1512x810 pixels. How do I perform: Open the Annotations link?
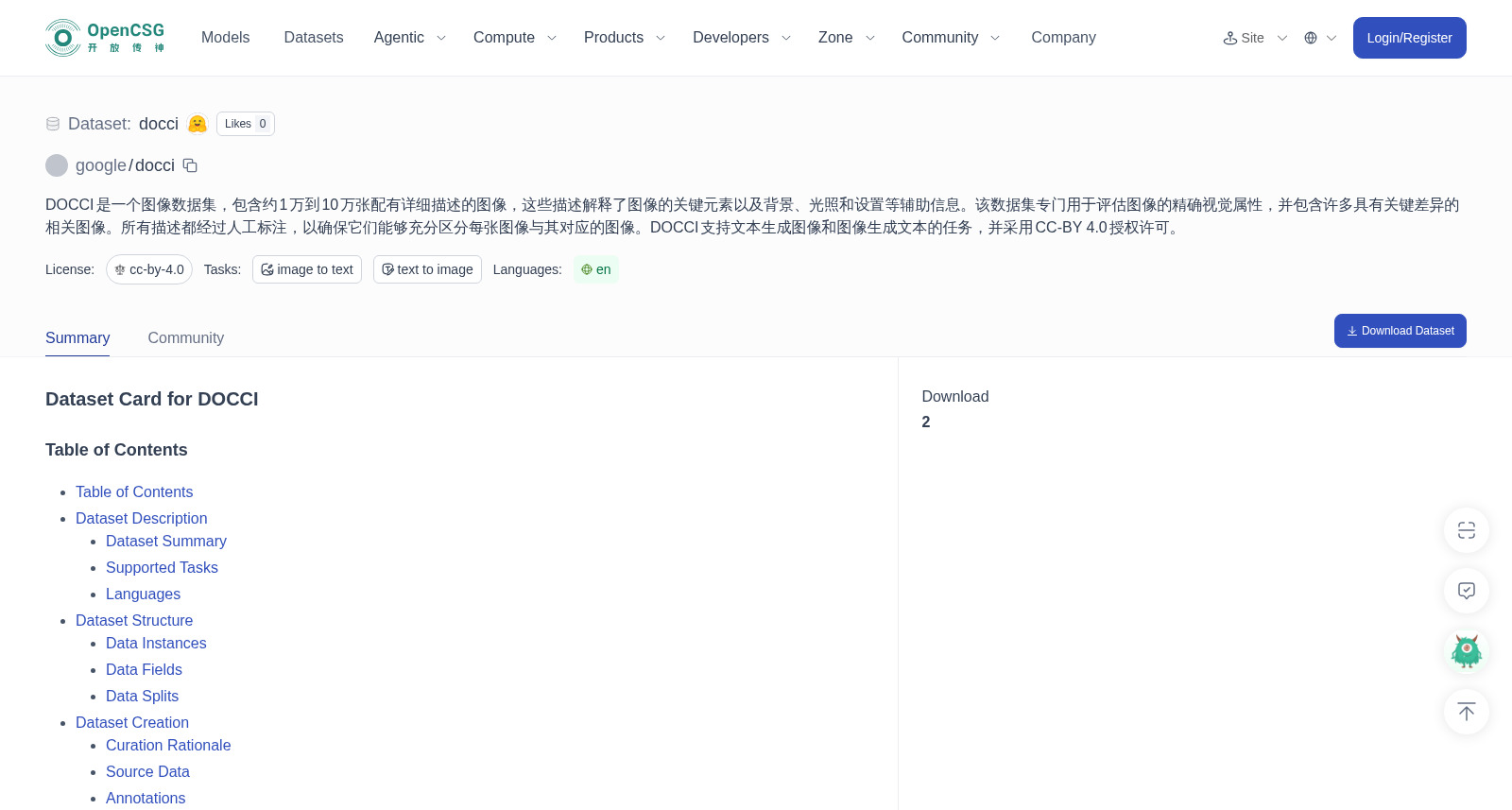click(146, 798)
